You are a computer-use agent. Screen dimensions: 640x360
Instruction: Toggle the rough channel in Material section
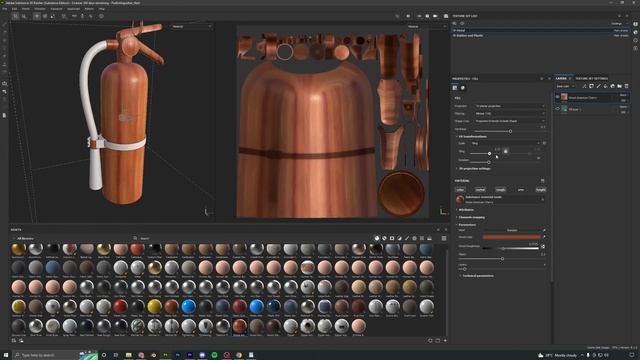pyautogui.click(x=500, y=189)
